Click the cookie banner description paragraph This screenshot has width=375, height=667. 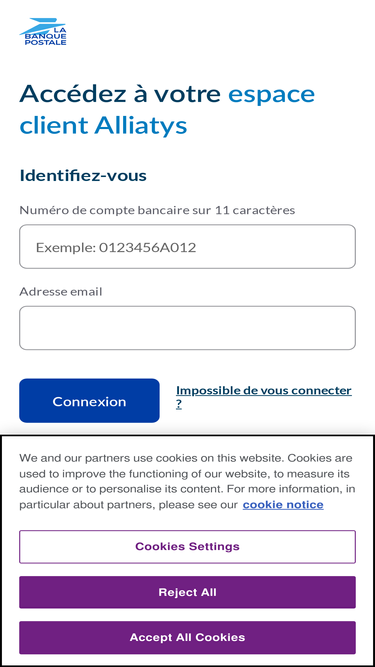click(x=187, y=482)
